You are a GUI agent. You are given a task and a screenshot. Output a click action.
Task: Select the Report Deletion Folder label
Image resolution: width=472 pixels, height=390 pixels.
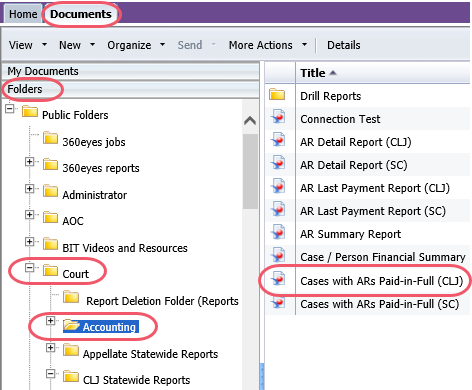[162, 301]
